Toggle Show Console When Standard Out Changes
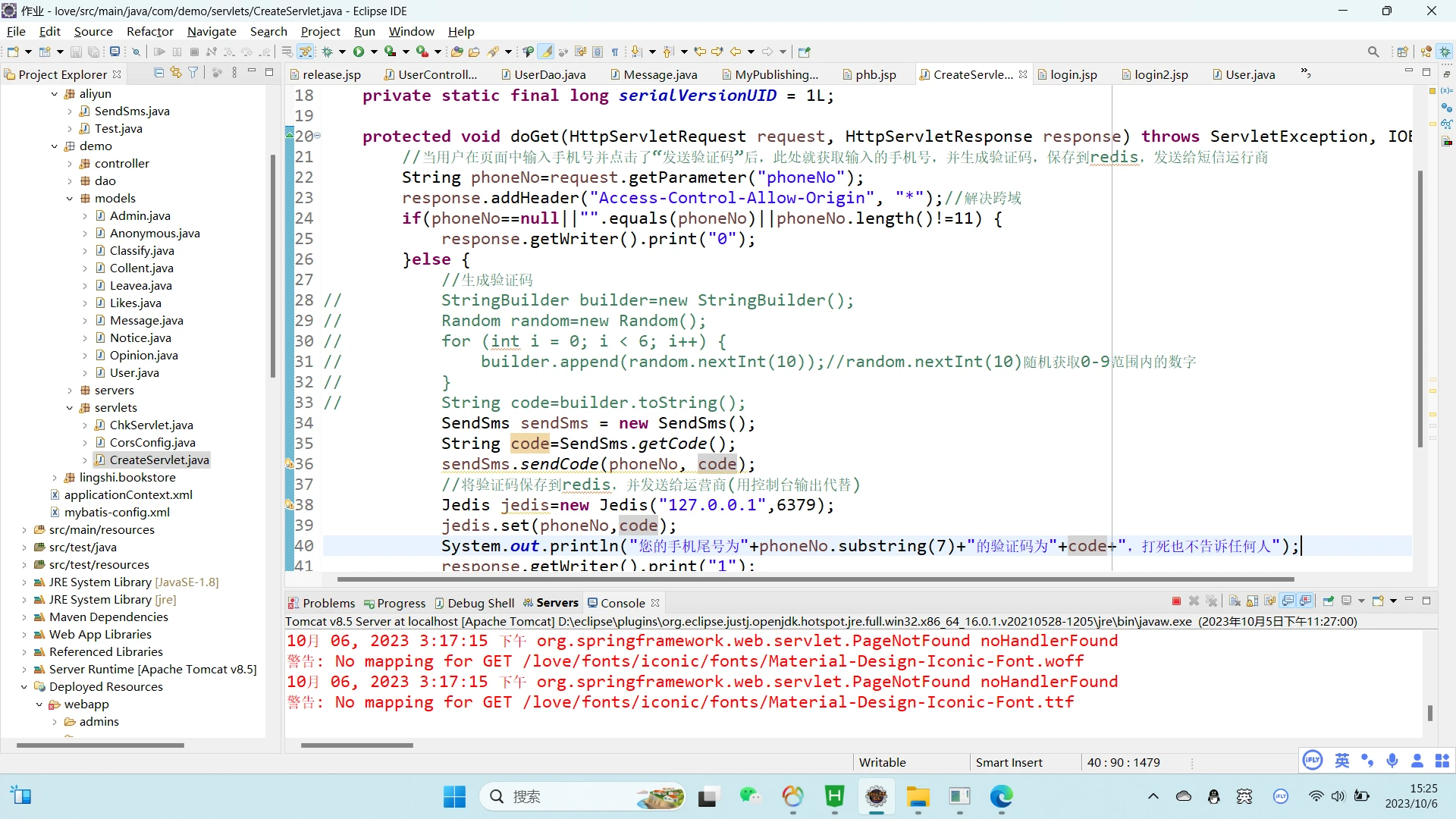This screenshot has height=819, width=1456. coord(1288,601)
